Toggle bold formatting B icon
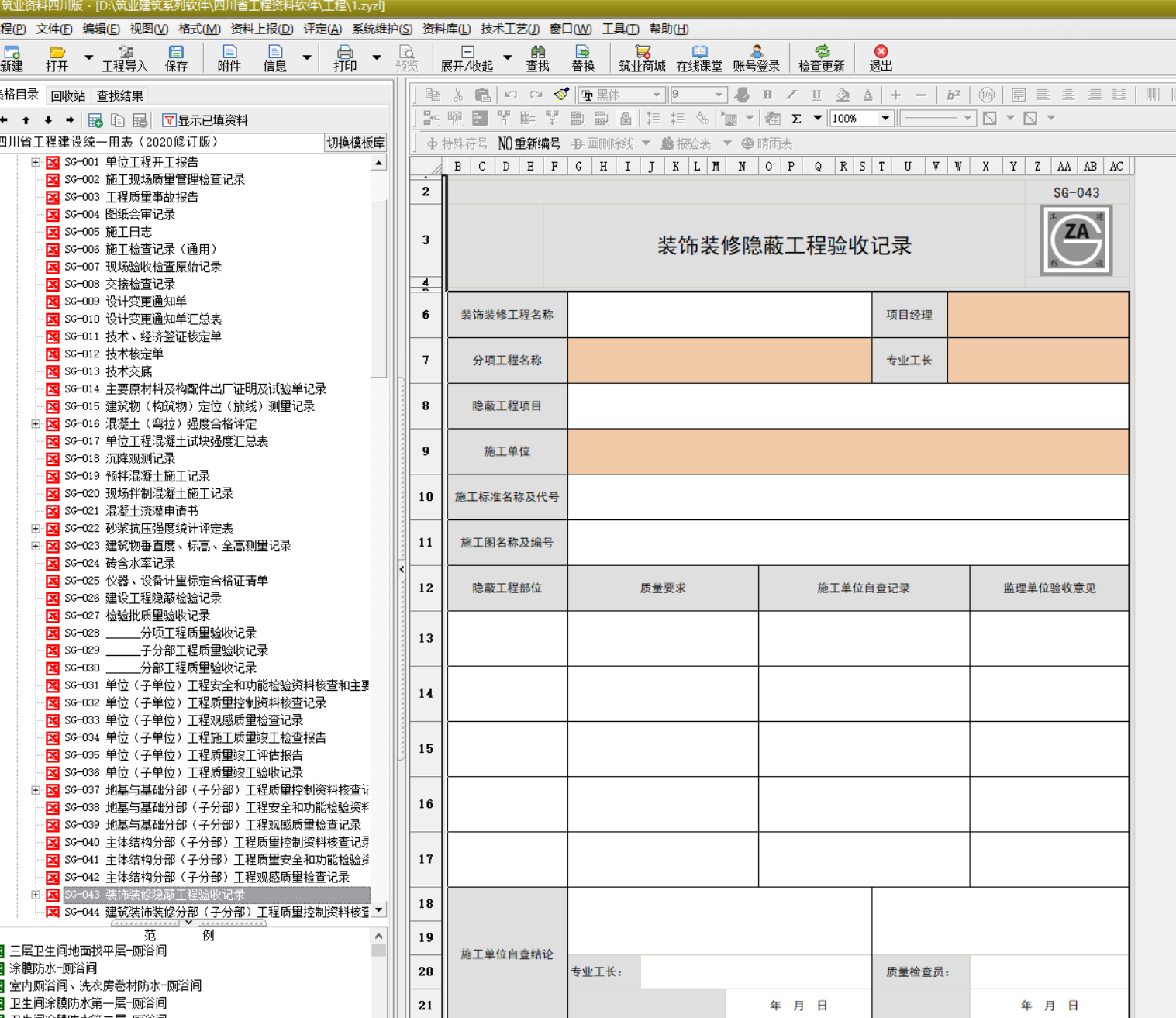 [767, 95]
